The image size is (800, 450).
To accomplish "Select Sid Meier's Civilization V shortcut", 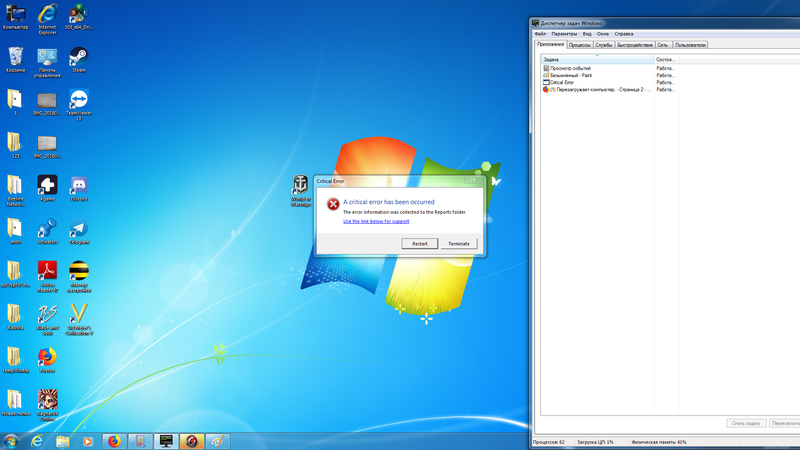I will pyautogui.click(x=79, y=320).
